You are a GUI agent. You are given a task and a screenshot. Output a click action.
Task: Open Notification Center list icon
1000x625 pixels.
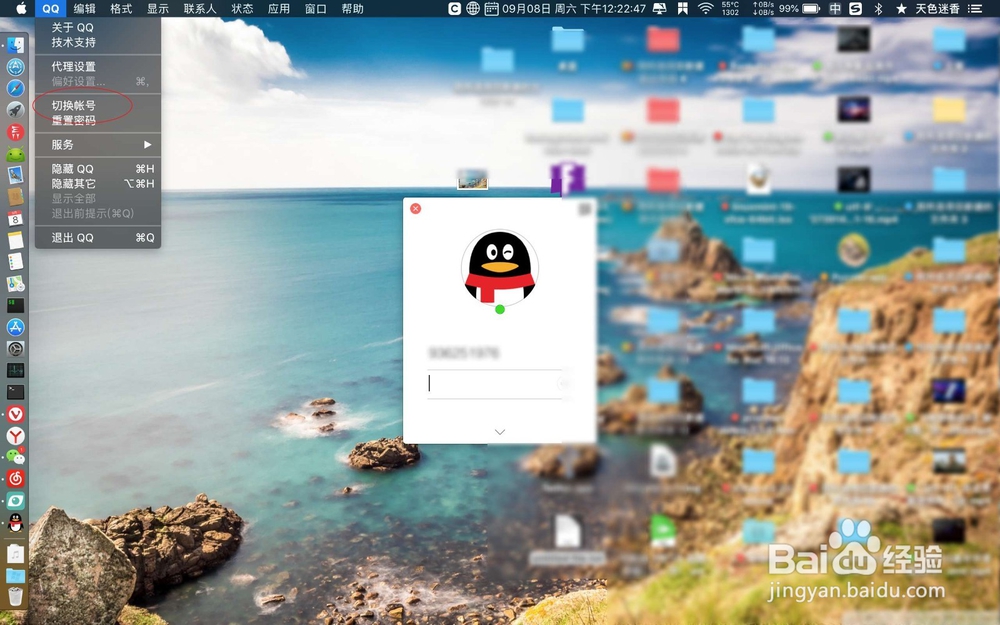tap(975, 8)
